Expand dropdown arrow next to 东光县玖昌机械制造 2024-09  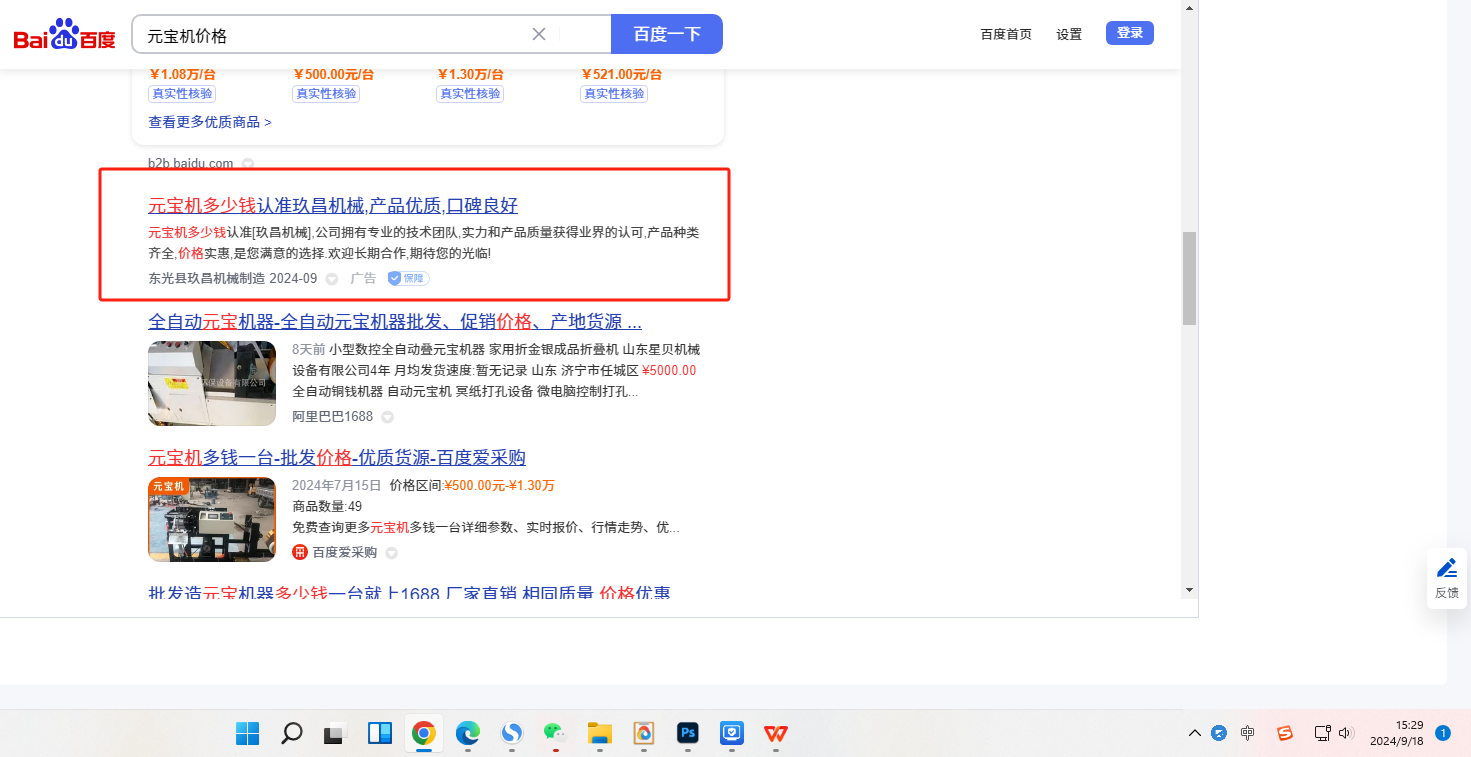[x=332, y=279]
